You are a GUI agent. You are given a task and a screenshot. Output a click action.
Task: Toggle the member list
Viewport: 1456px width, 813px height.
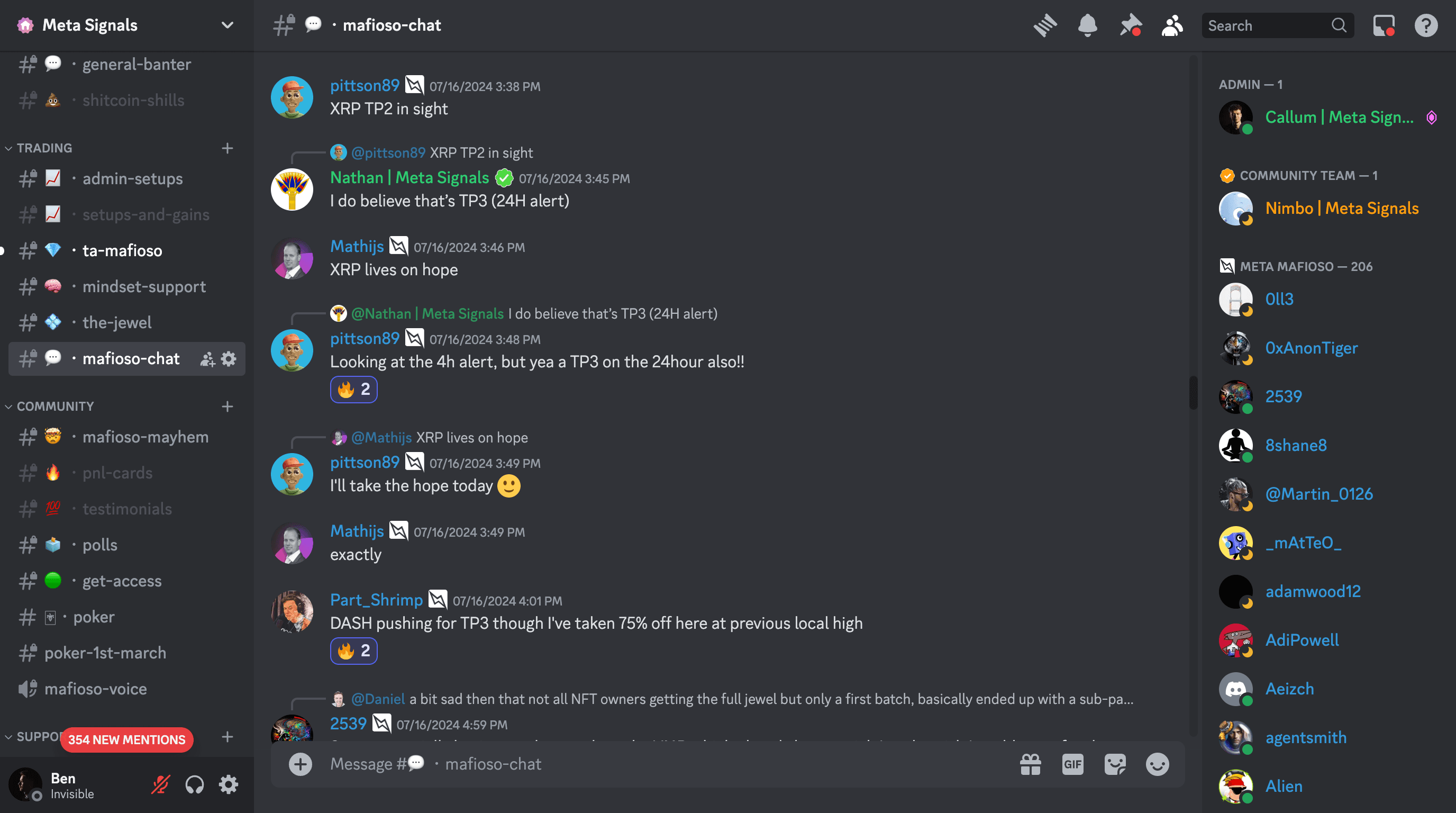1172,25
